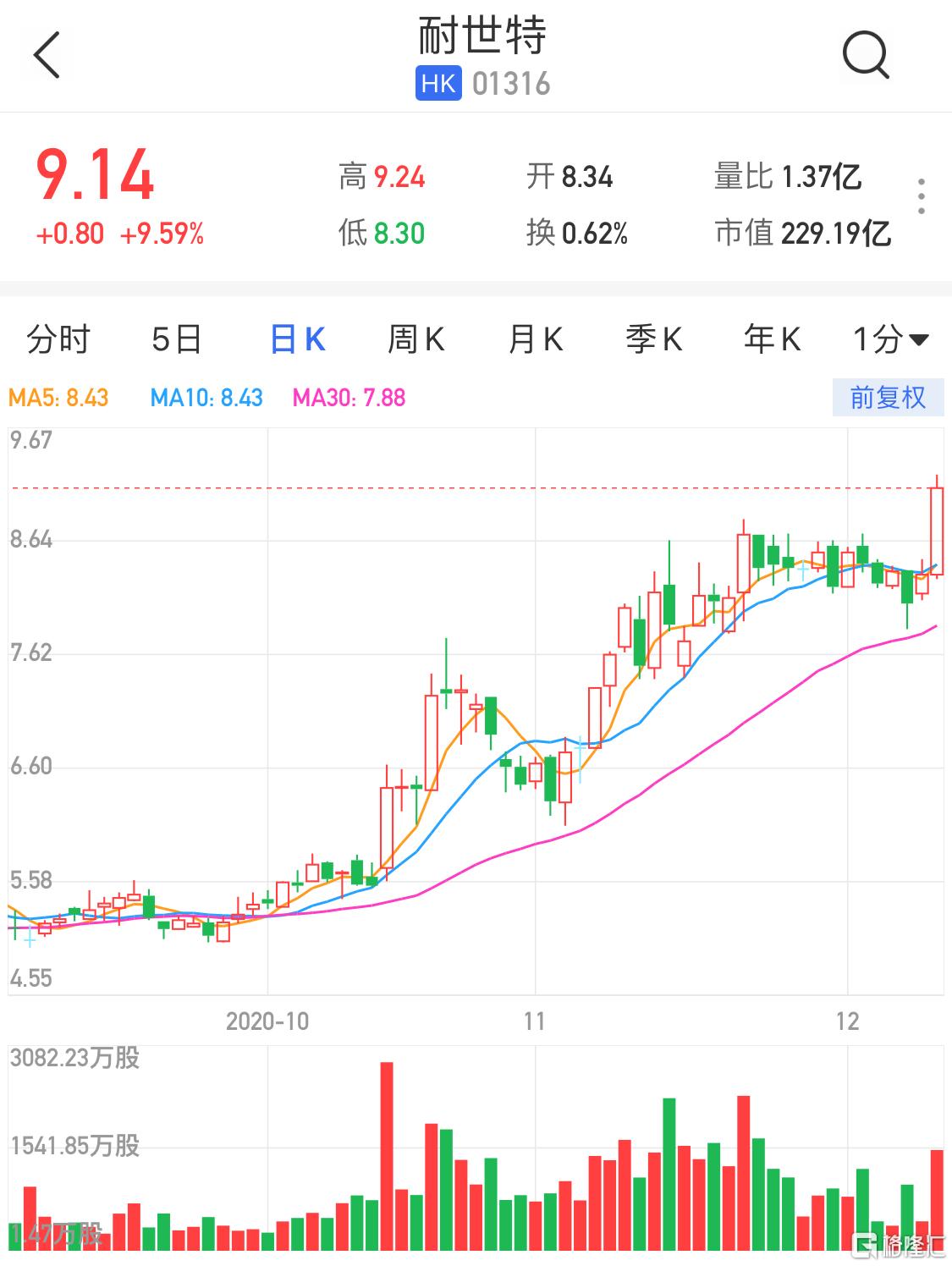Tap the current price 9.14
This screenshot has width=952, height=1266.
pyautogui.click(x=95, y=175)
